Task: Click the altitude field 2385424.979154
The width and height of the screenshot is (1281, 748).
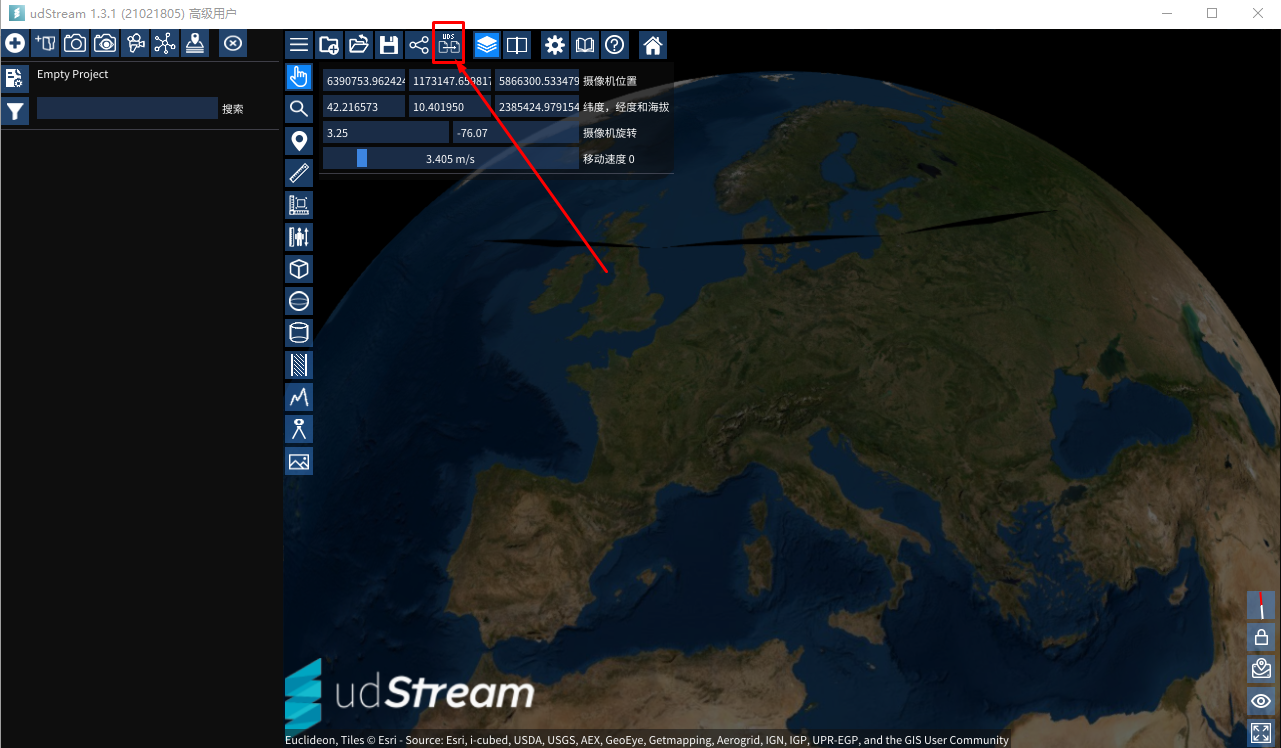Action: coord(537,106)
